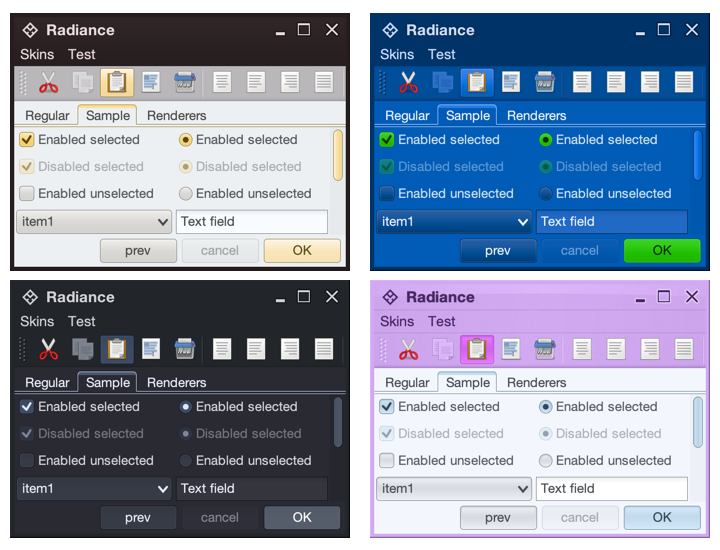The width and height of the screenshot is (720, 550).
Task: Click the justify-fill icon in the purple-skinned window
Action: [684, 349]
